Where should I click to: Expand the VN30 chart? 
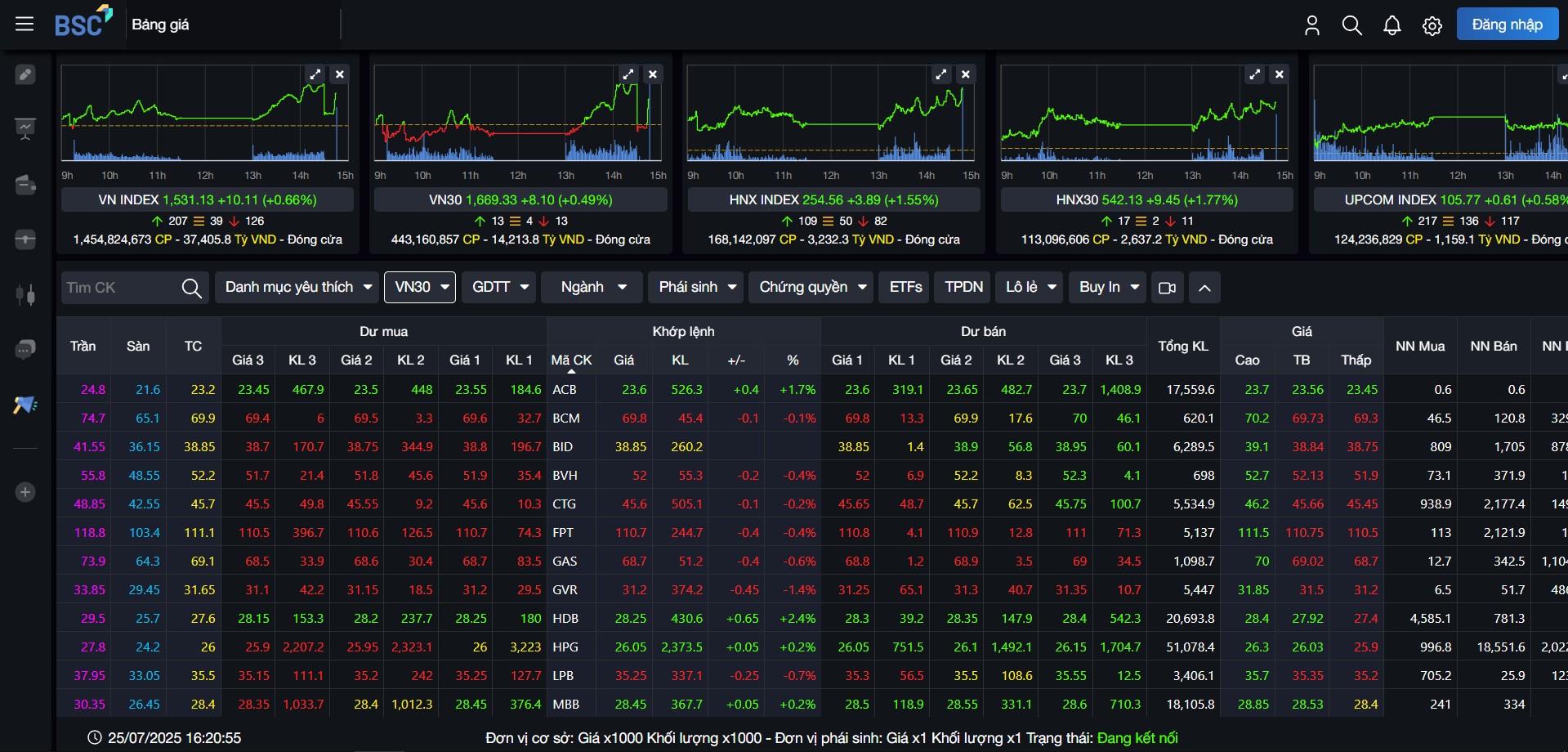pos(628,74)
